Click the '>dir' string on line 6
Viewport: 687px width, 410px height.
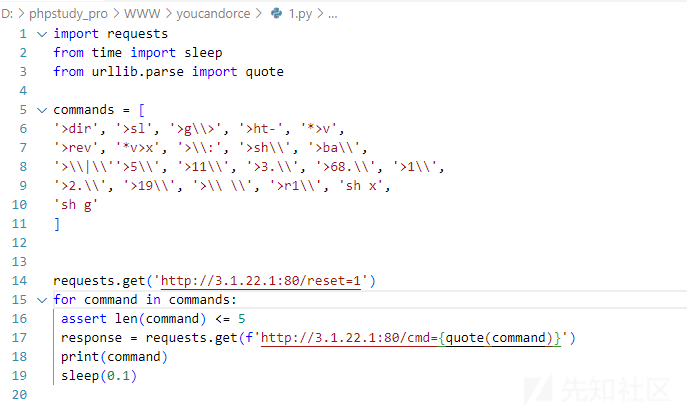point(76,129)
